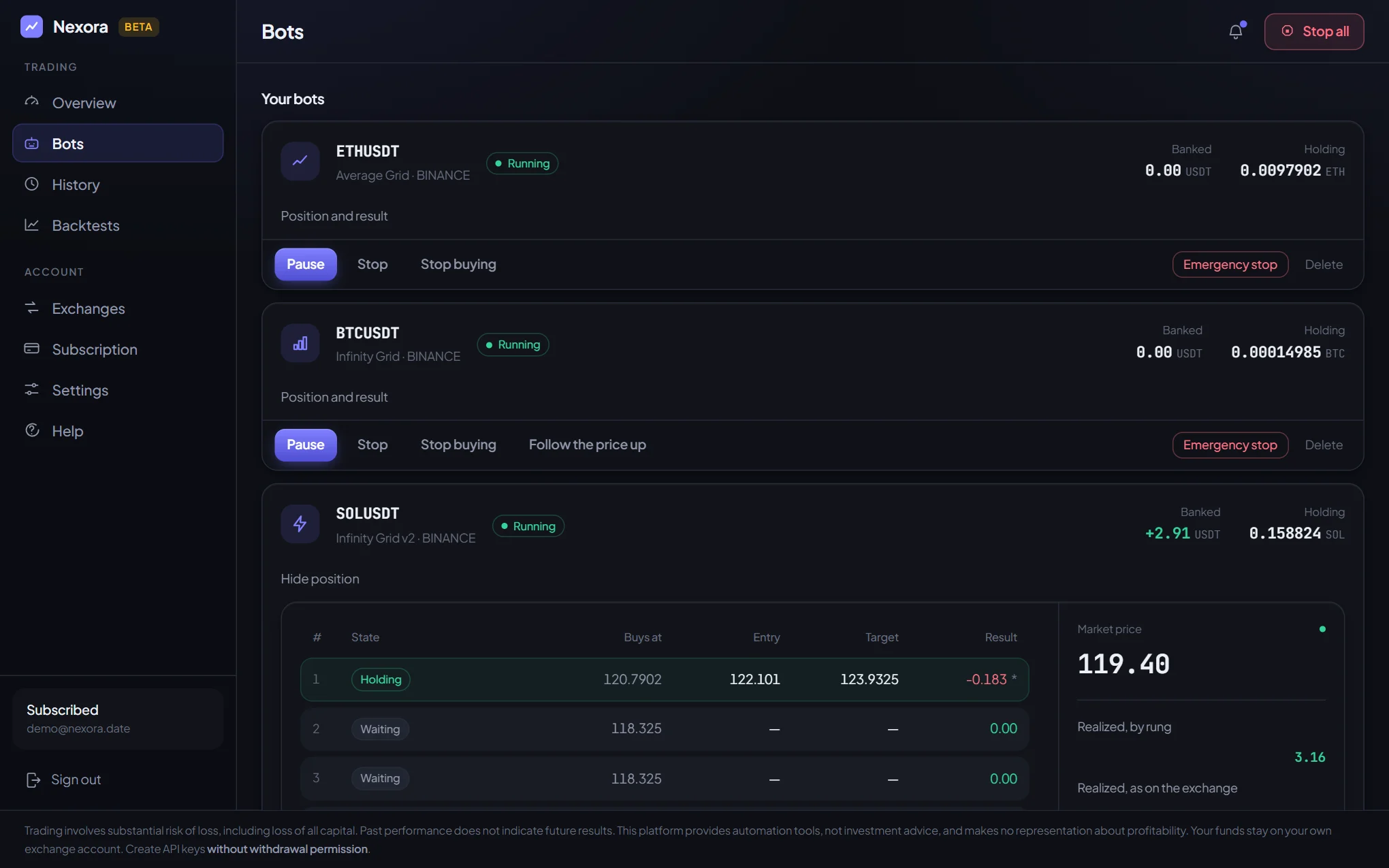The image size is (1389, 868).
Task: Sign out of the account
Action: coord(63,779)
